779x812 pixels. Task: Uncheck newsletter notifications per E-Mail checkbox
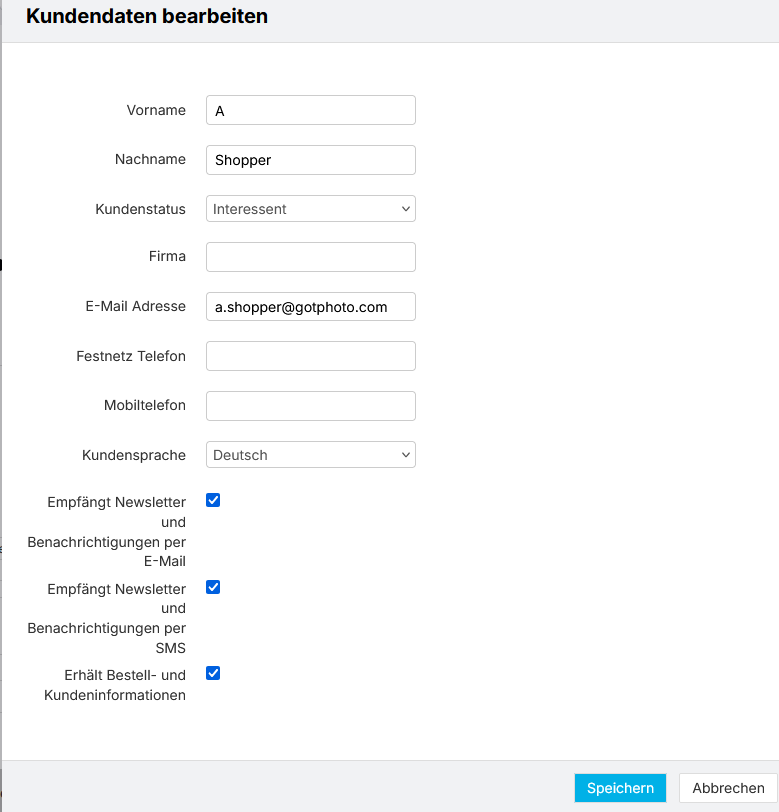[213, 500]
